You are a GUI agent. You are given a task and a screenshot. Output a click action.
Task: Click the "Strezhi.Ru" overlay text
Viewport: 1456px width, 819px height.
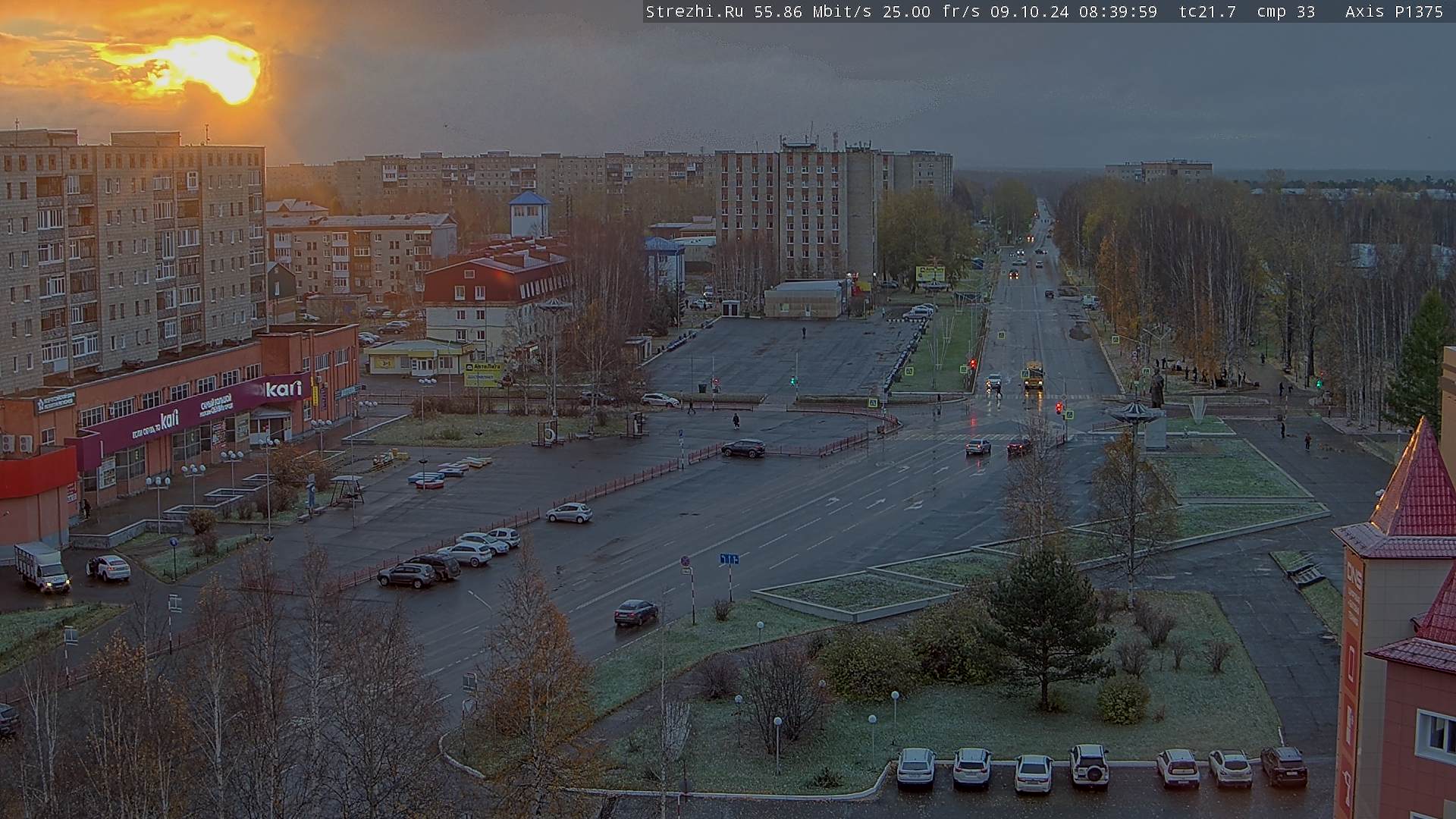coord(694,11)
